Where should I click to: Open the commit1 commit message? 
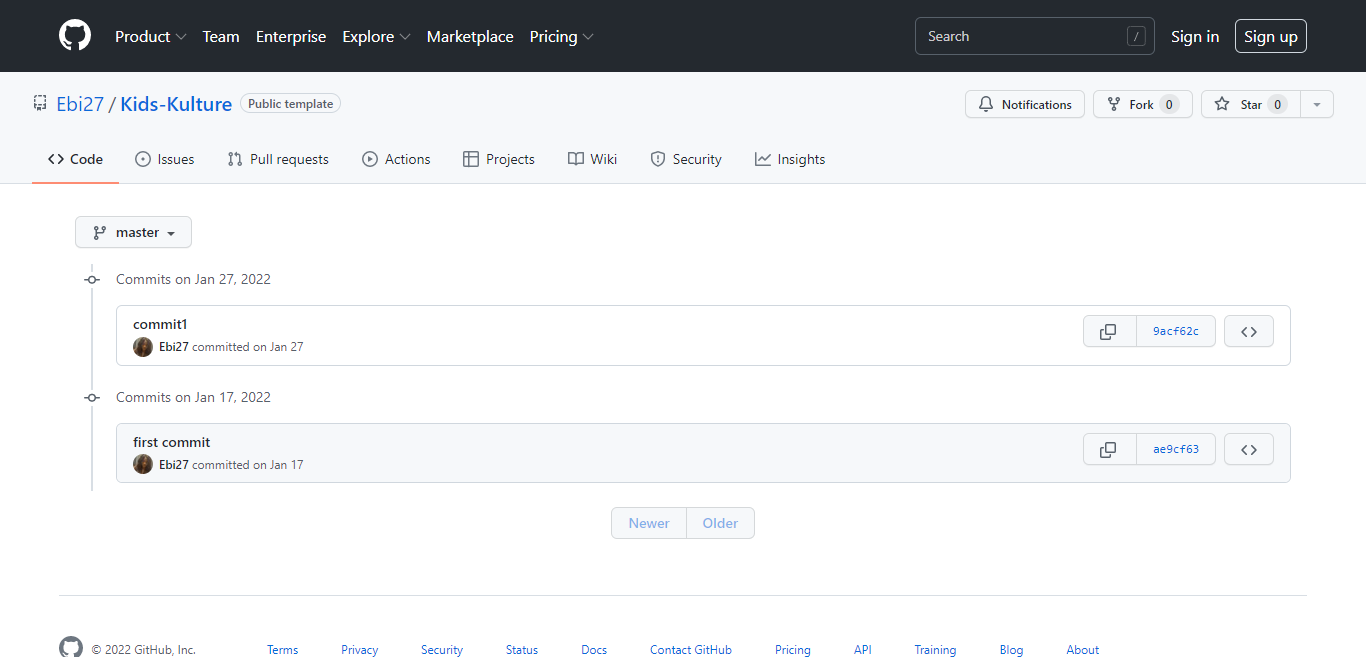pyautogui.click(x=160, y=324)
